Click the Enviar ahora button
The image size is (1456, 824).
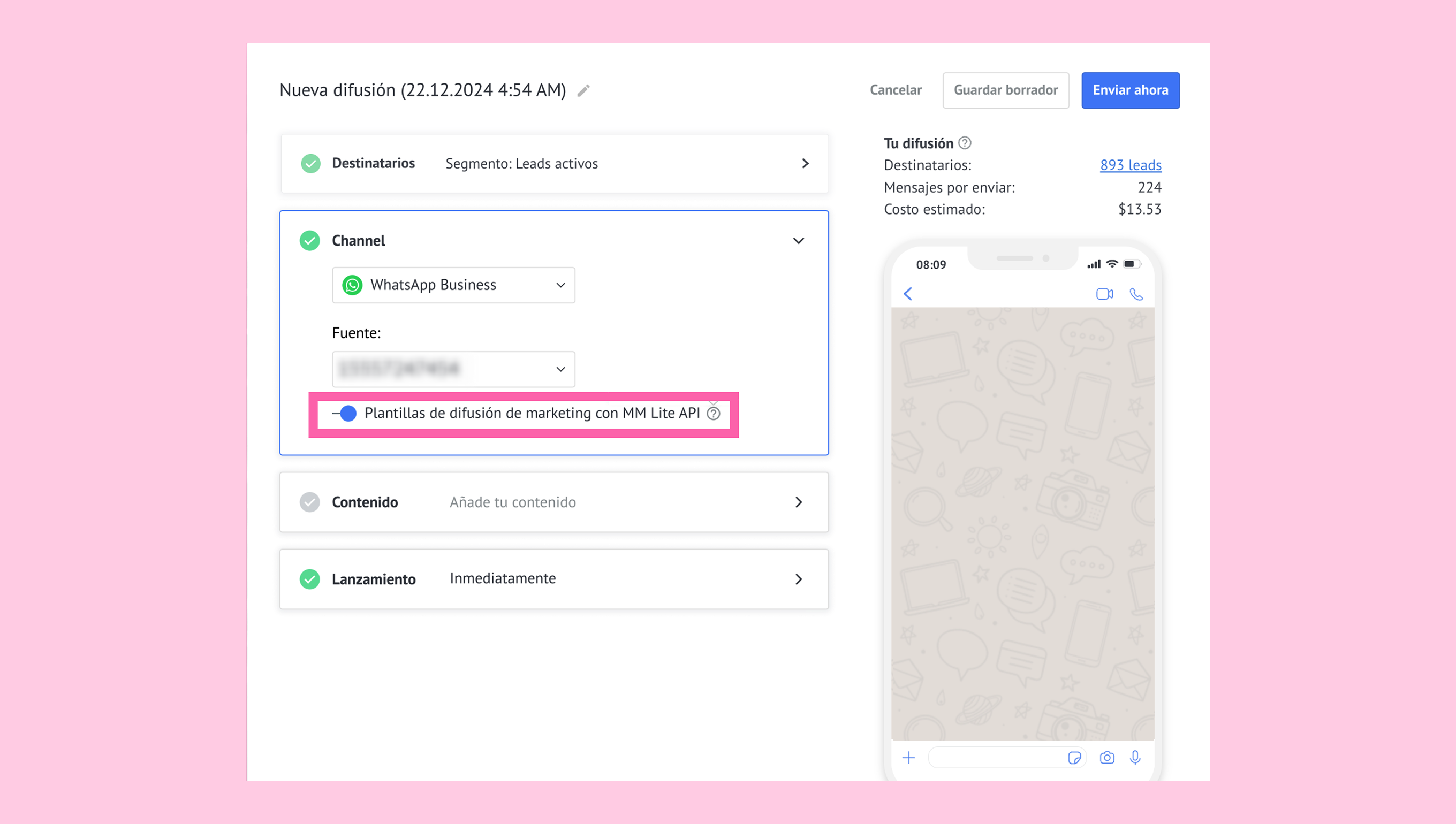1130,90
